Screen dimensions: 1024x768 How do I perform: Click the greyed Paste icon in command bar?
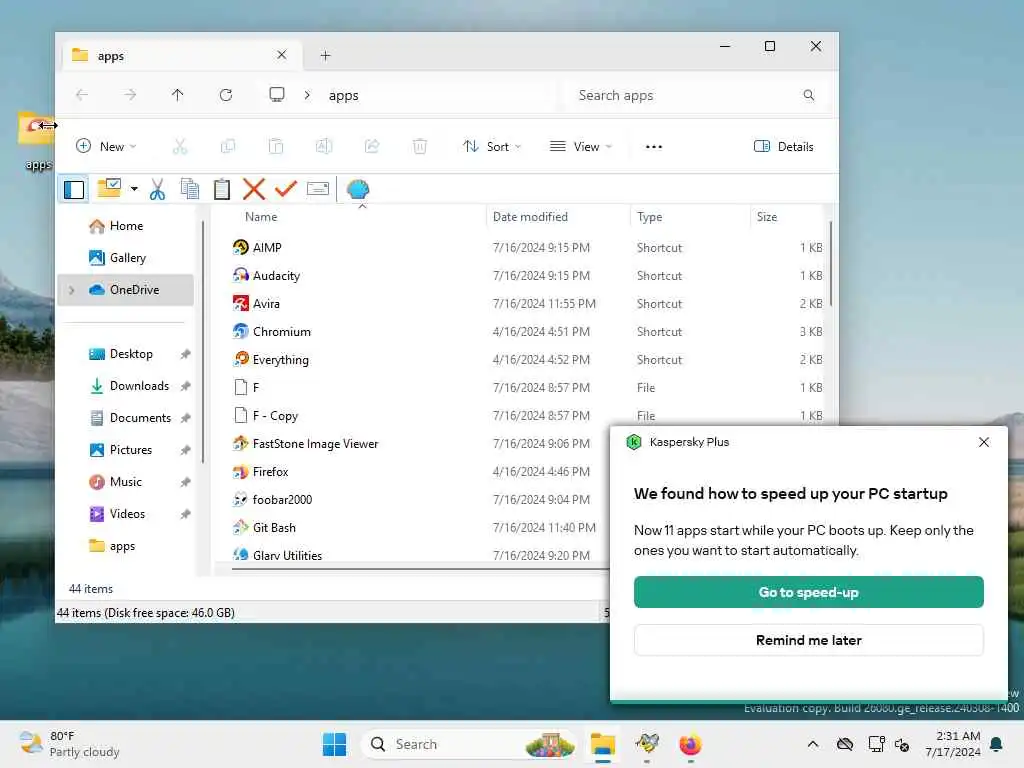tap(276, 146)
